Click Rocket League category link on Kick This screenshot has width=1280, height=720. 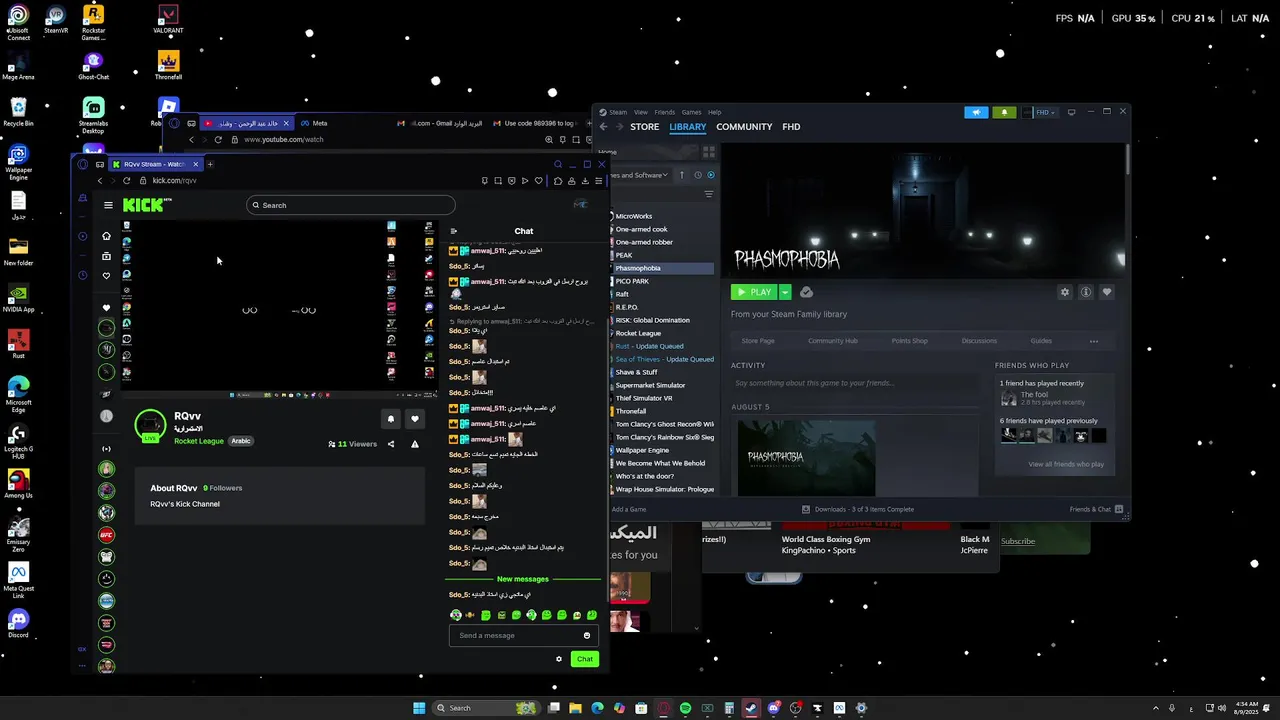pyautogui.click(x=199, y=441)
